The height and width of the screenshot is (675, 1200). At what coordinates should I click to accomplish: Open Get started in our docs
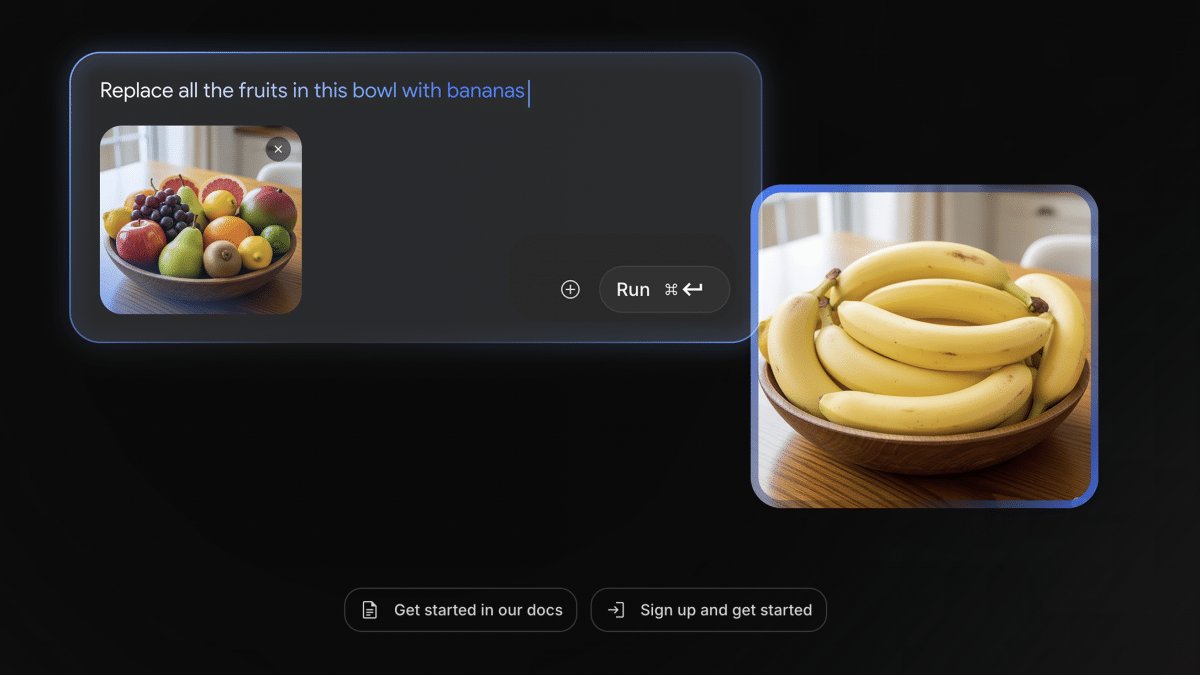460,610
